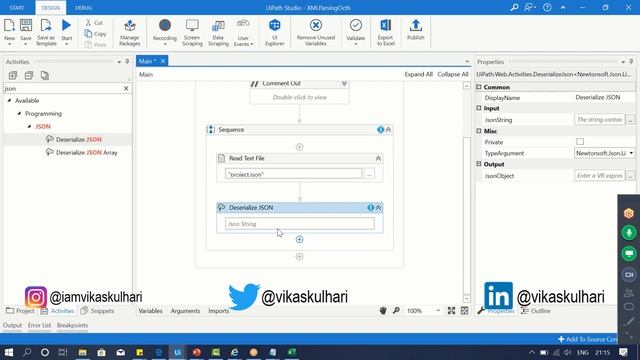Toggle the Private checkbox
Viewport: 640px width, 360px height.
pyautogui.click(x=580, y=142)
